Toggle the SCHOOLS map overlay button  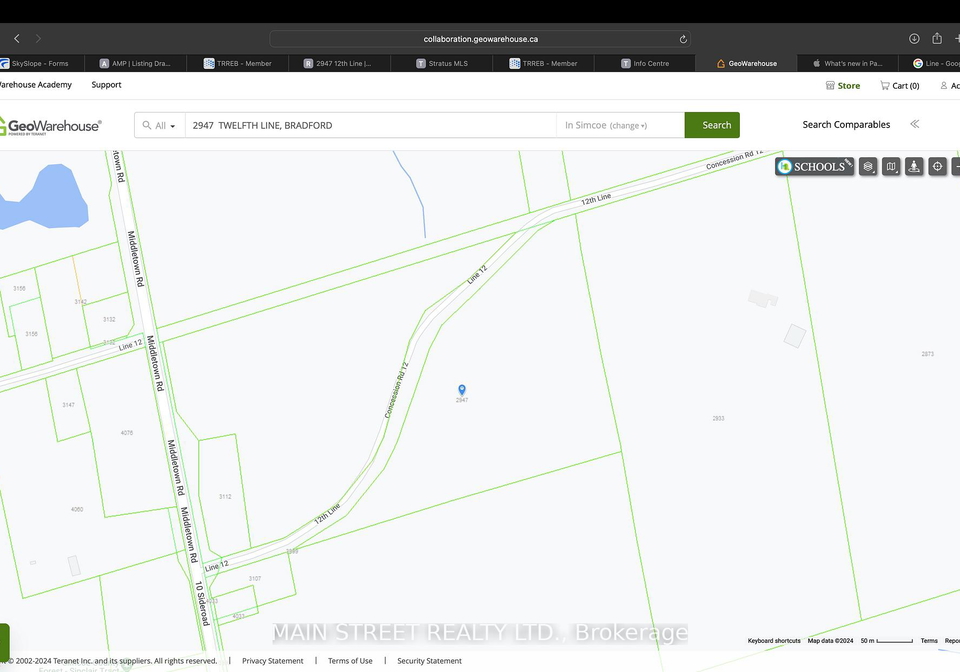pos(814,166)
